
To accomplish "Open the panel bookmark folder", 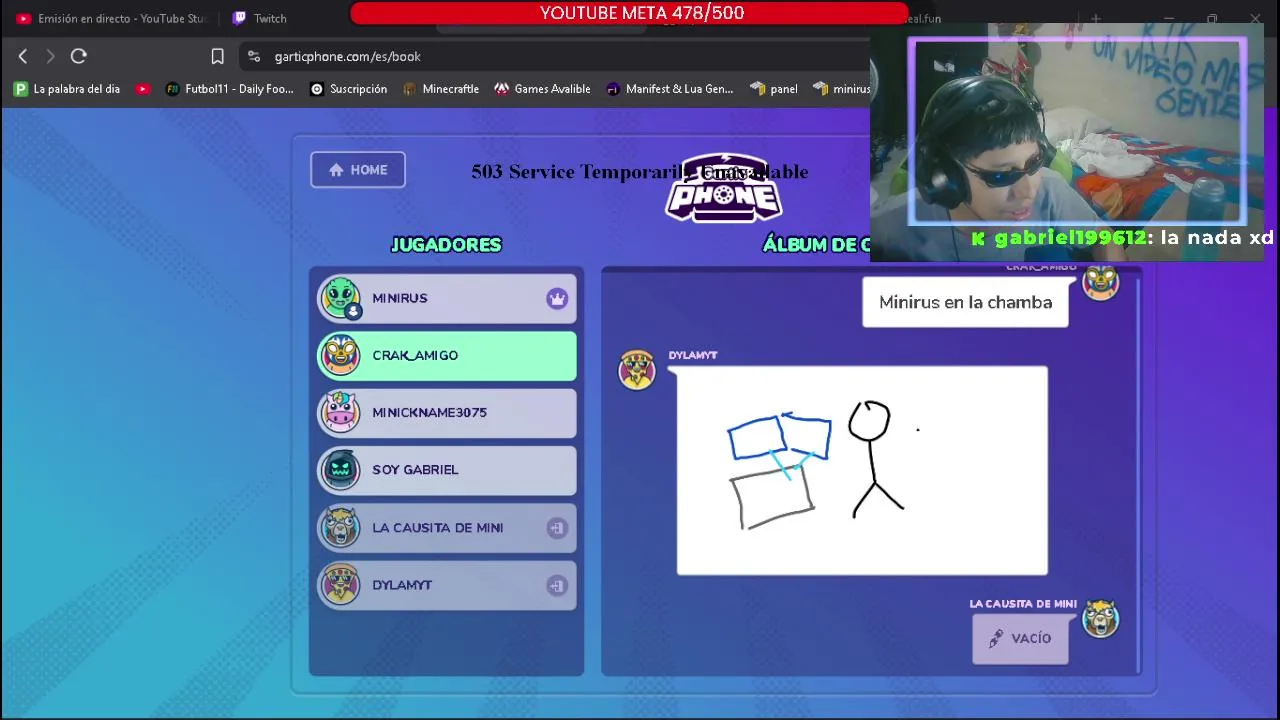I will (774, 89).
